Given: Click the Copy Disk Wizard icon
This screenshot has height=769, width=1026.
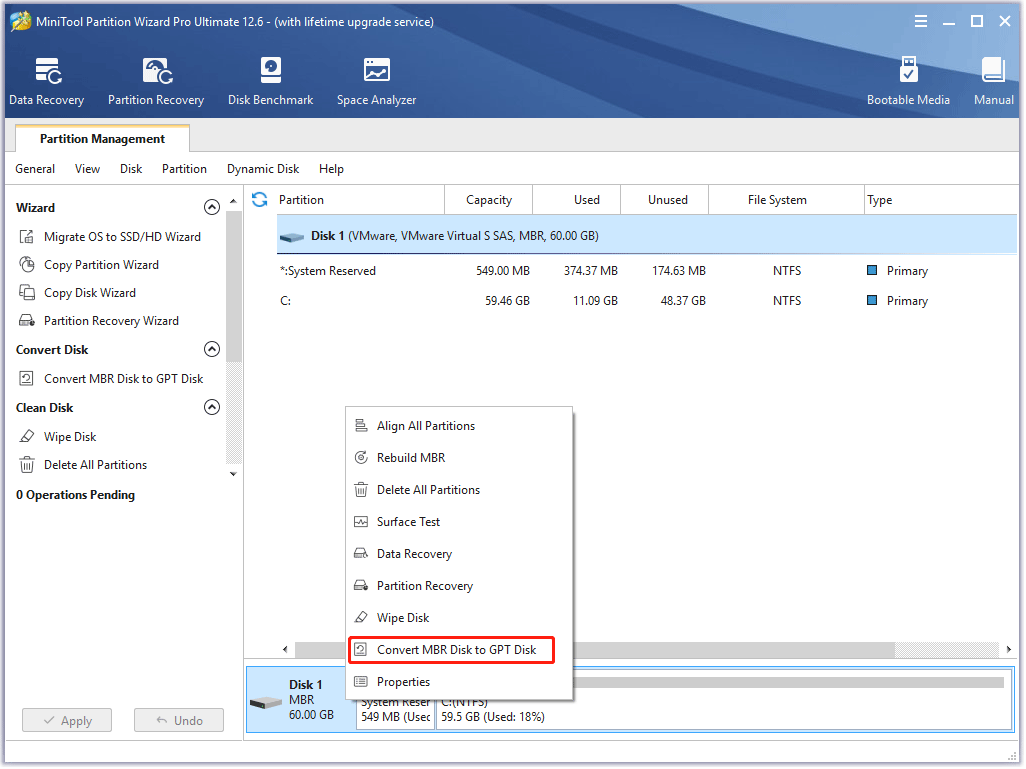Looking at the screenshot, I should pyautogui.click(x=27, y=293).
